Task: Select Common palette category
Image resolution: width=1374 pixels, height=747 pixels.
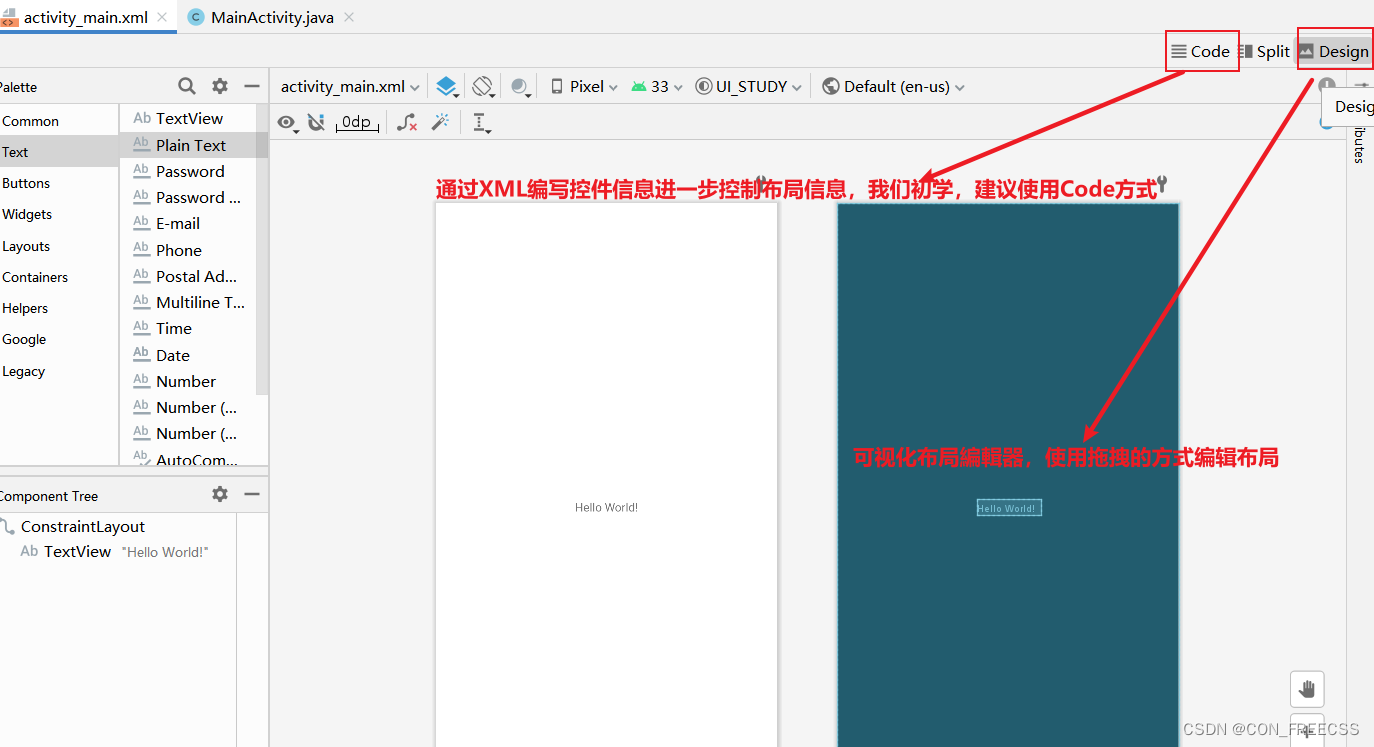Action: (x=59, y=121)
